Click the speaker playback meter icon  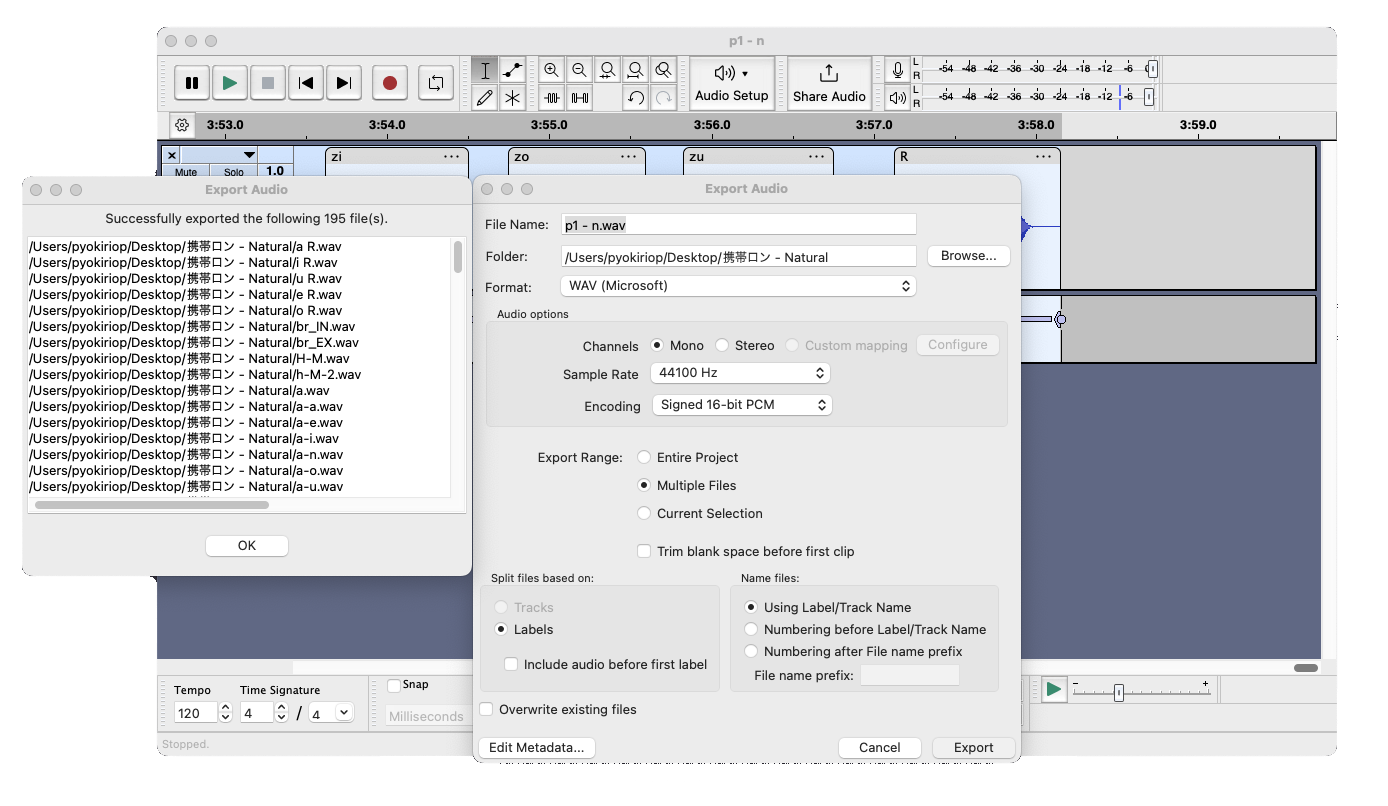tap(898, 97)
